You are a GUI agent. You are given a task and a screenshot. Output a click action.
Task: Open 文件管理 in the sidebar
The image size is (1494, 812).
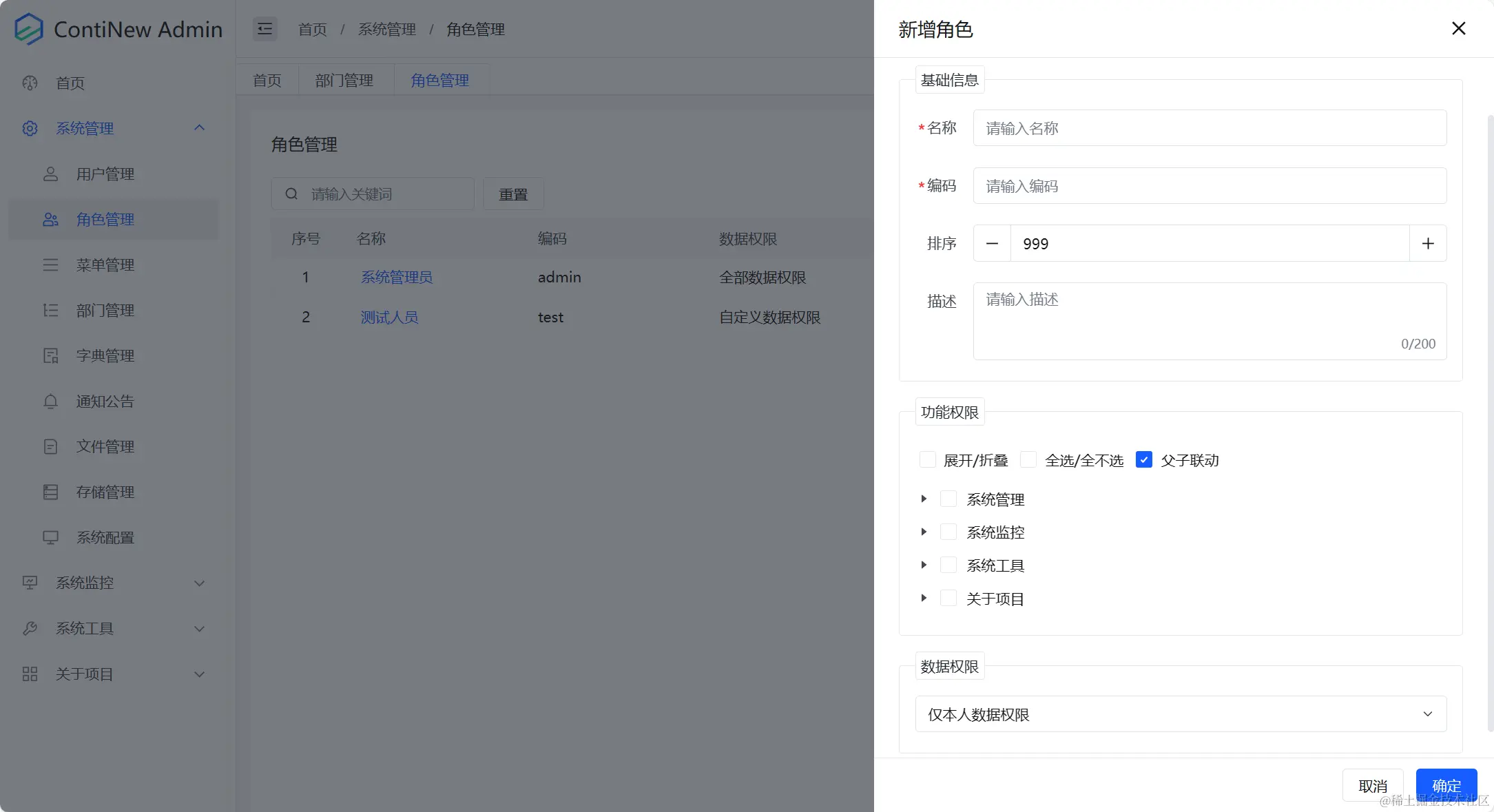tap(105, 446)
